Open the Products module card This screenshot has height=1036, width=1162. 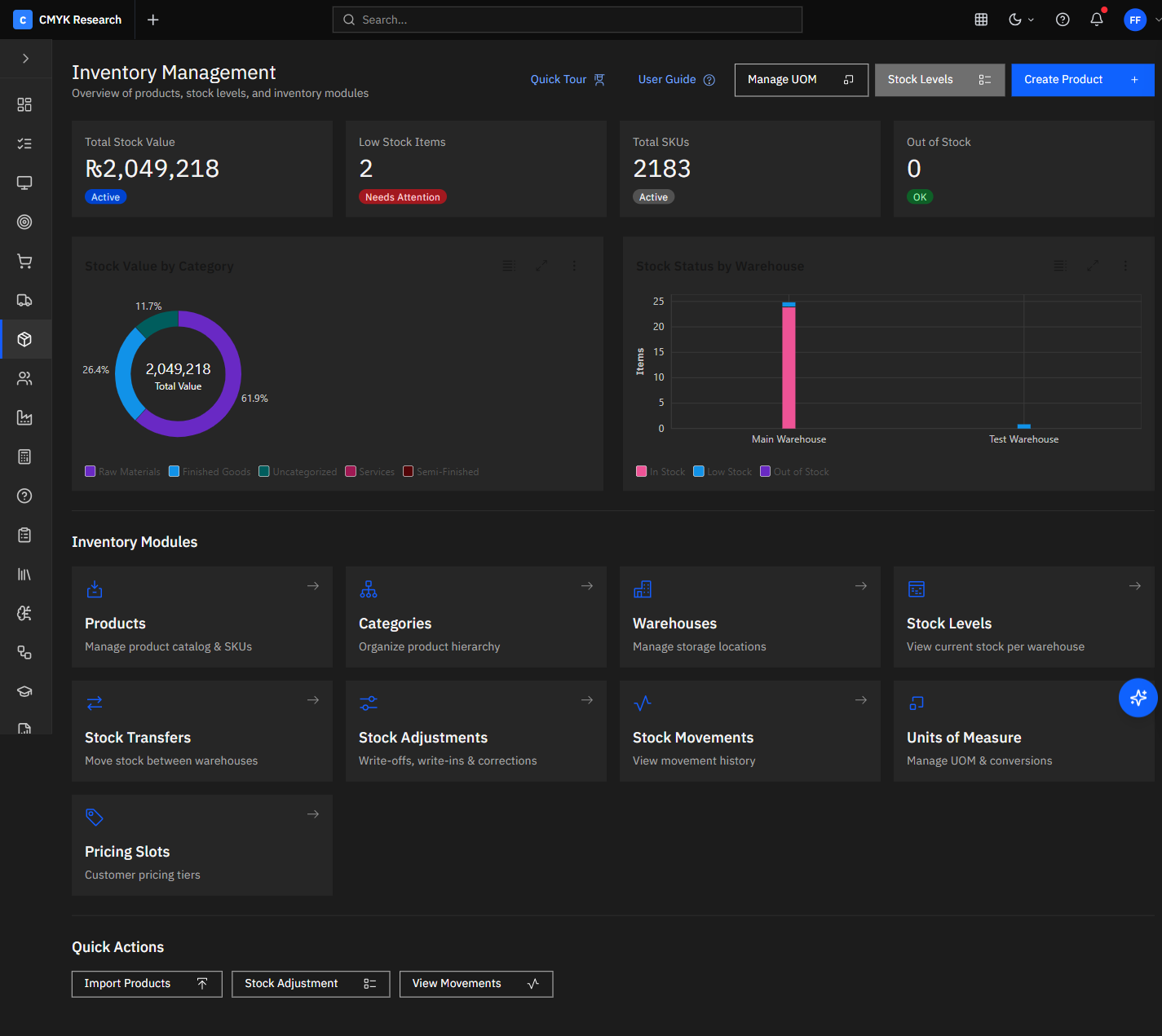(x=202, y=617)
